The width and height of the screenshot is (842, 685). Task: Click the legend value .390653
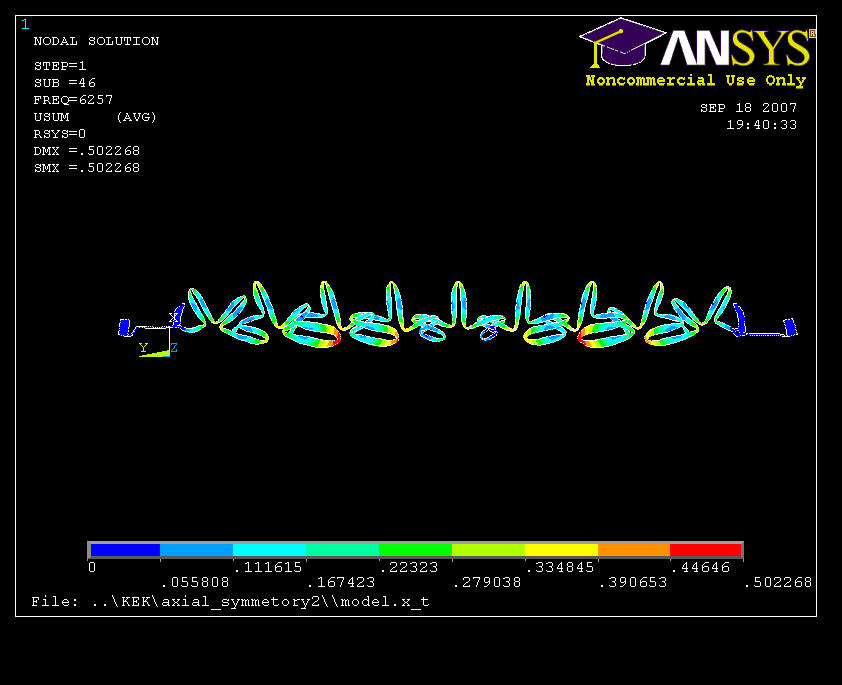[x=633, y=582]
